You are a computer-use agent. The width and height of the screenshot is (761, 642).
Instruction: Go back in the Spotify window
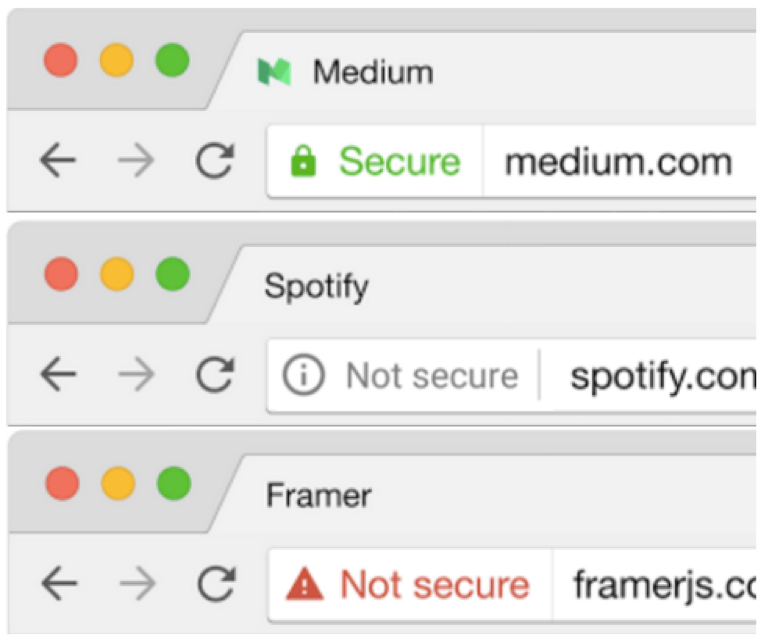pyautogui.click(x=60, y=376)
